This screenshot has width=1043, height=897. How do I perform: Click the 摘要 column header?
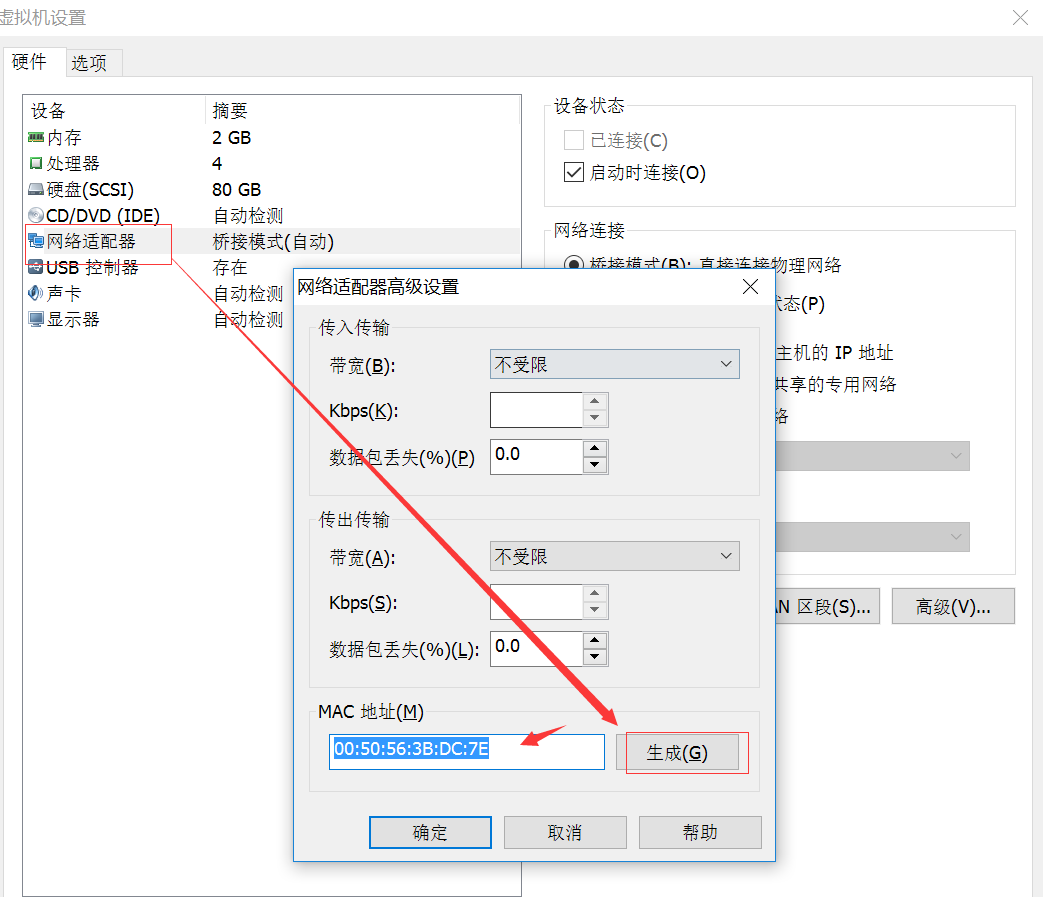tap(229, 110)
